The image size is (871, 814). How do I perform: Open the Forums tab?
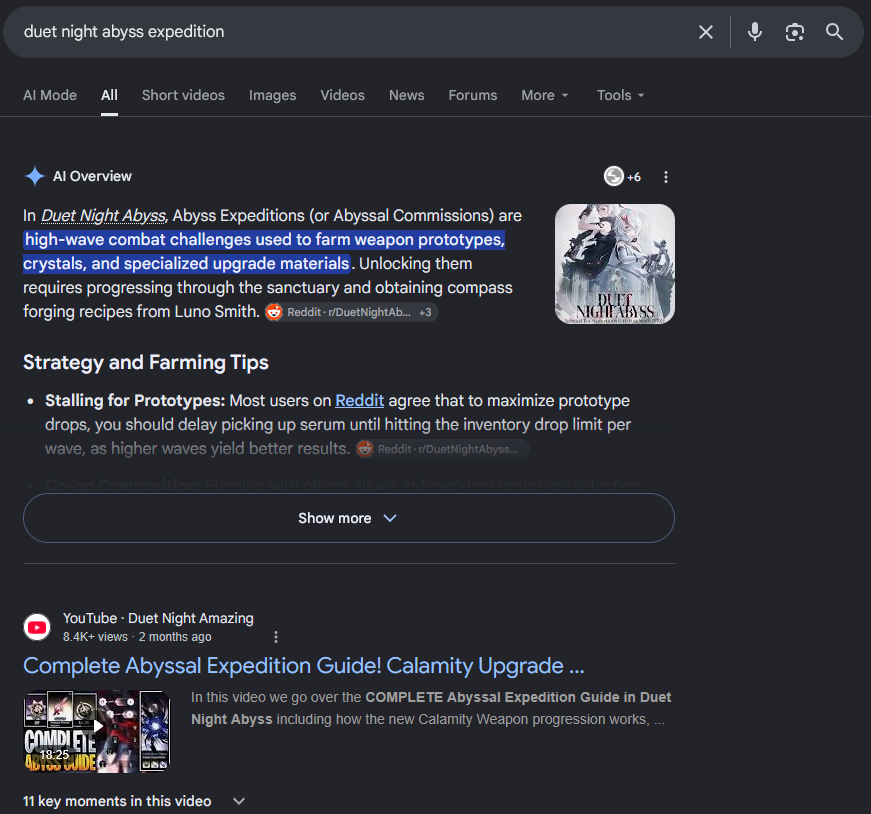tap(473, 95)
